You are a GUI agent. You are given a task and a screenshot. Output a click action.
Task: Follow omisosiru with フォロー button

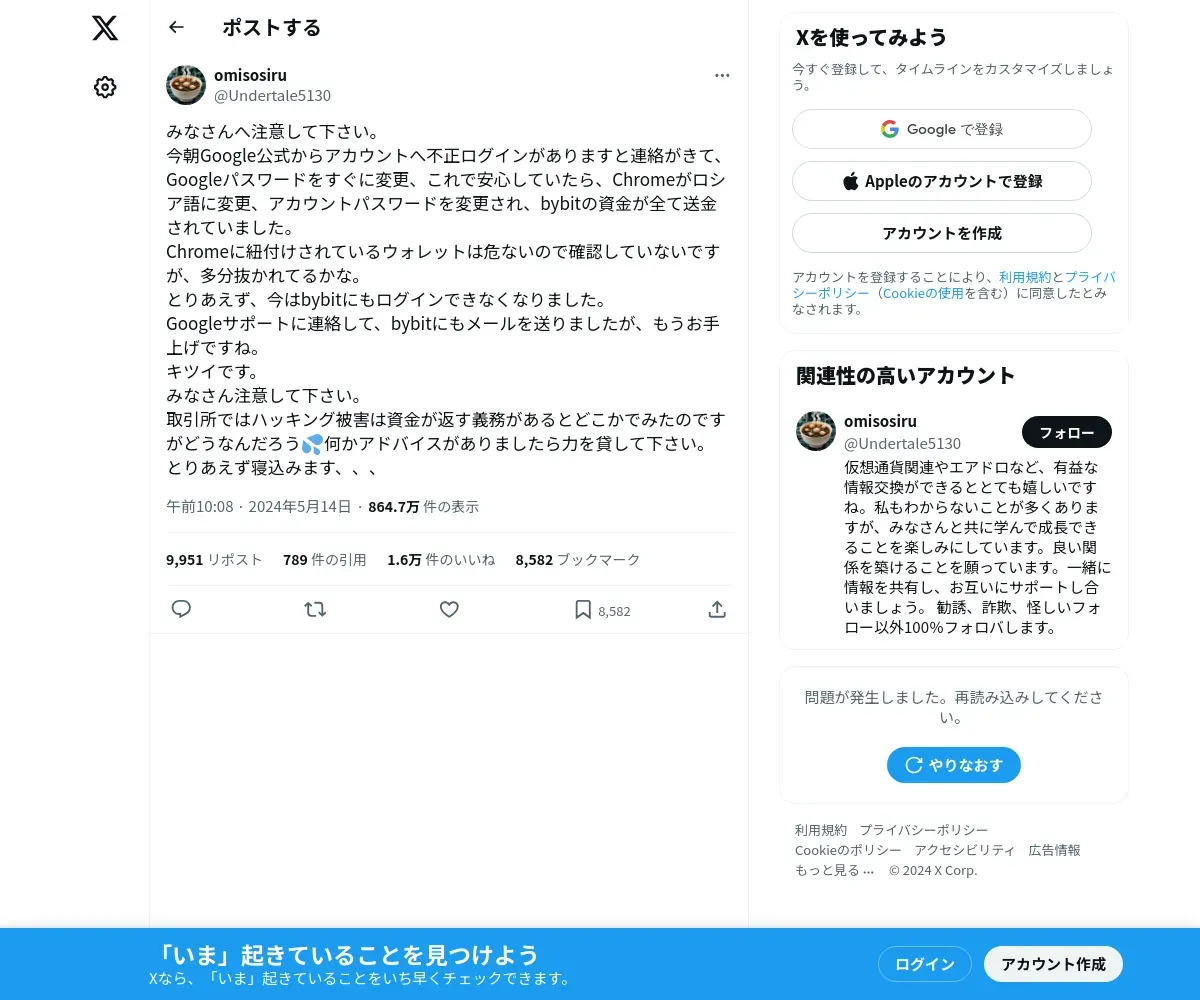[1067, 432]
